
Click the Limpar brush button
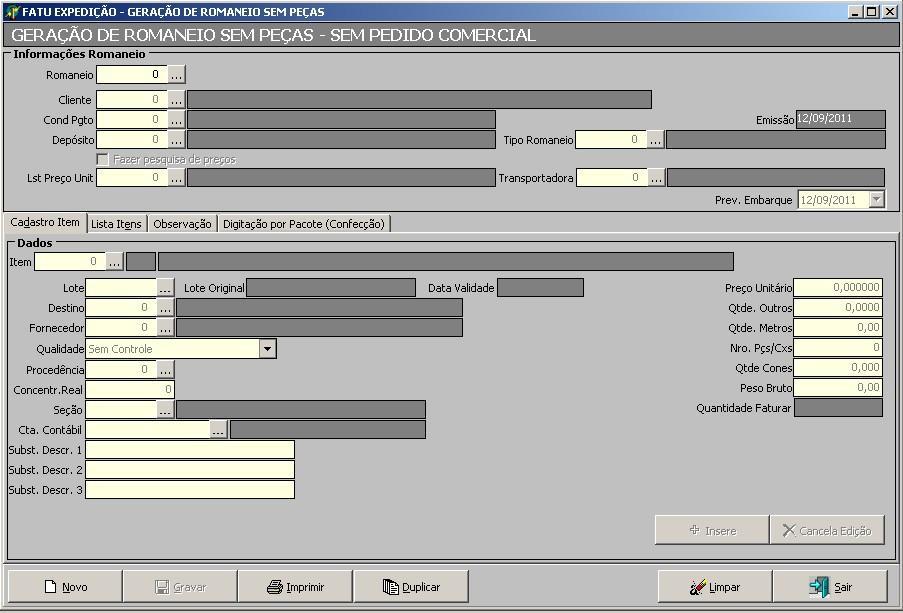click(x=714, y=587)
